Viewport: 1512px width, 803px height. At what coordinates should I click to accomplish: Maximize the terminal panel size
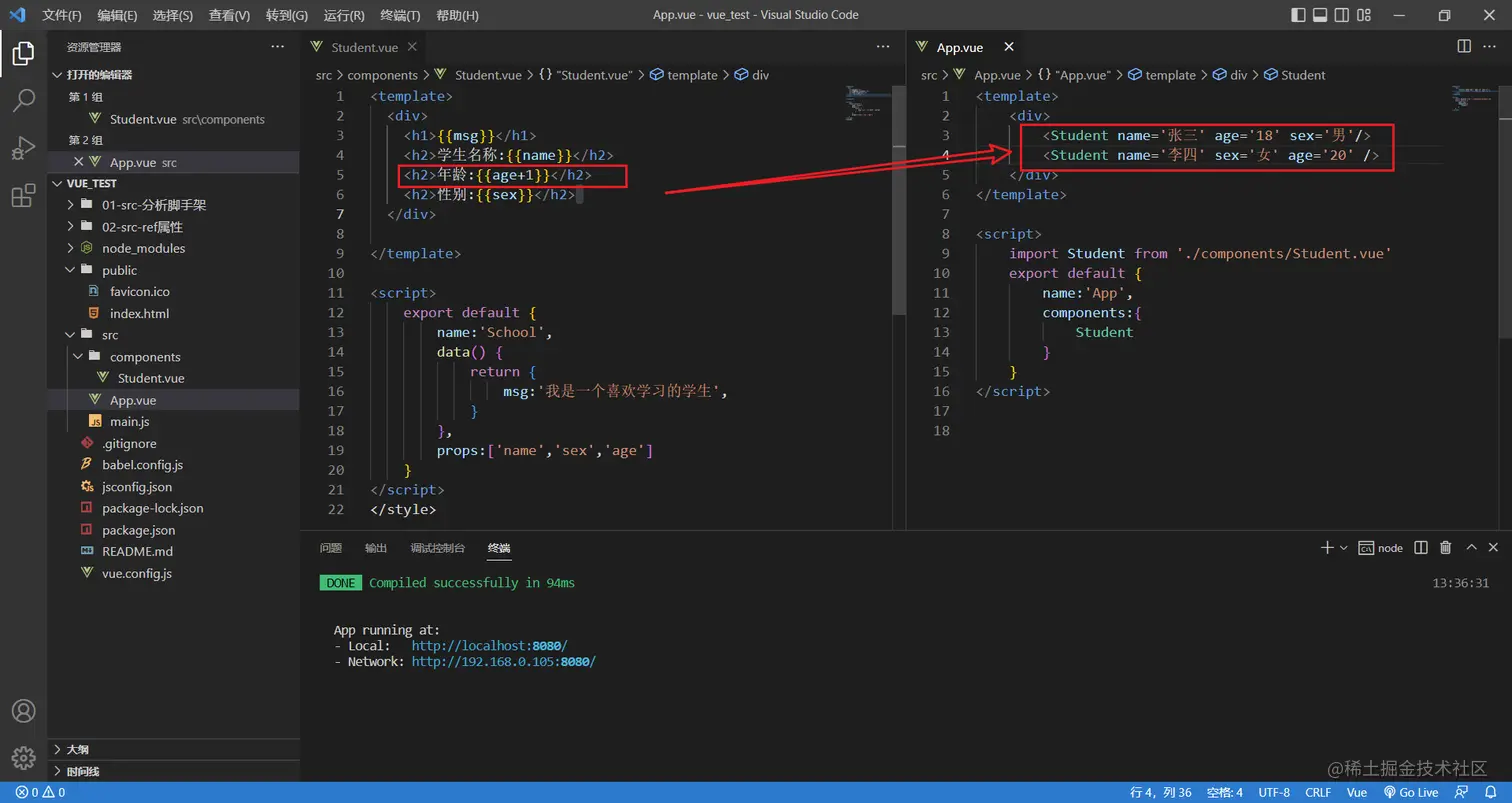tap(1471, 547)
